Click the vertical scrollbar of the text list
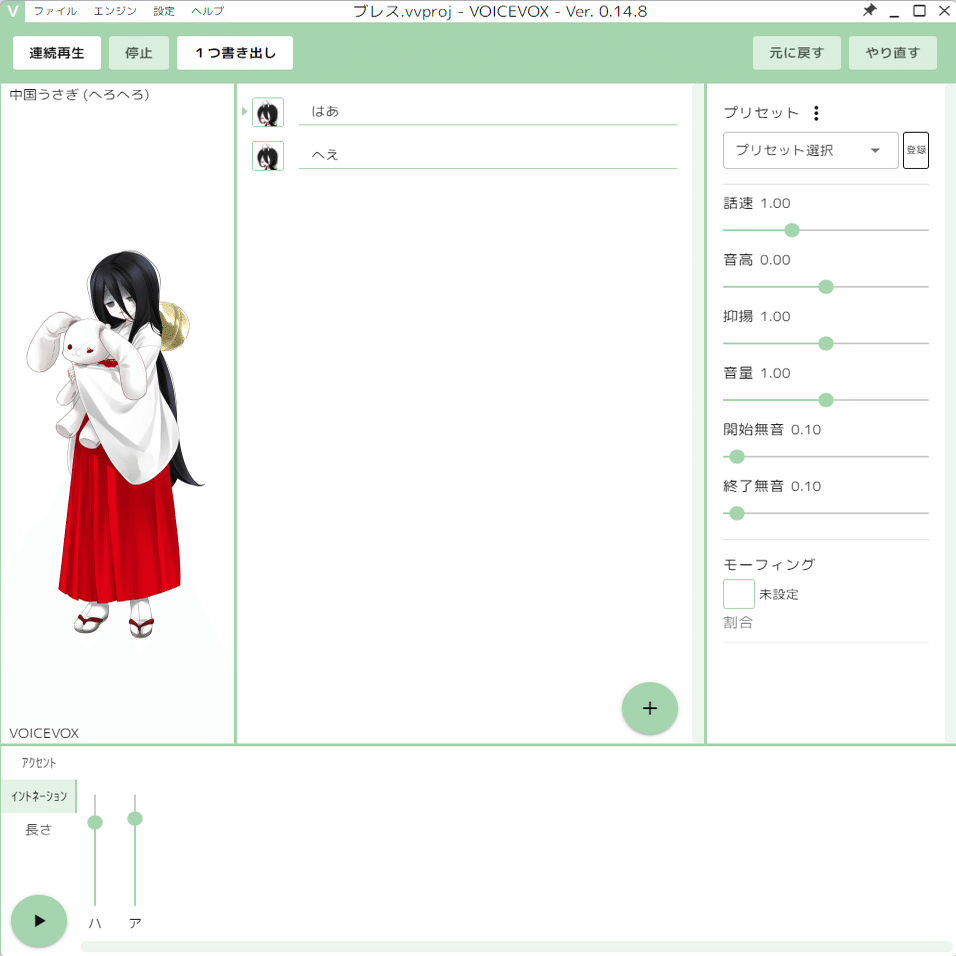956x956 pixels. pos(697,413)
